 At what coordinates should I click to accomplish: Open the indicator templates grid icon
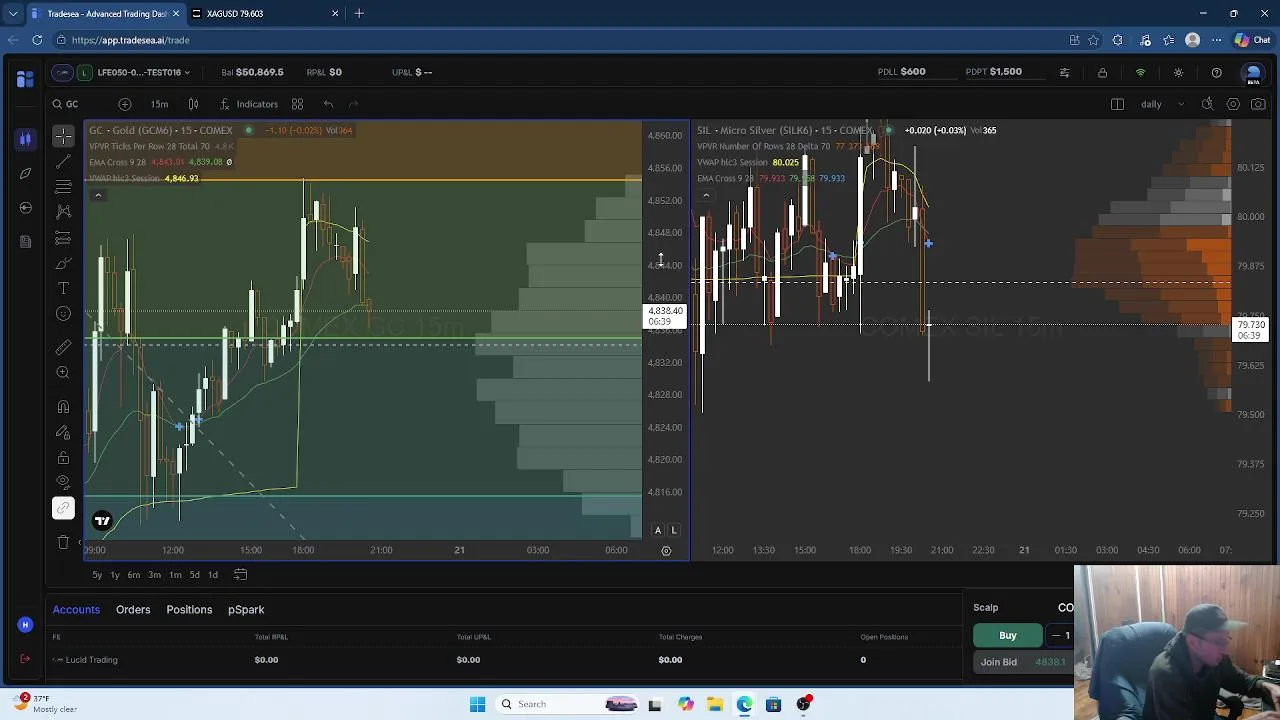coord(297,104)
